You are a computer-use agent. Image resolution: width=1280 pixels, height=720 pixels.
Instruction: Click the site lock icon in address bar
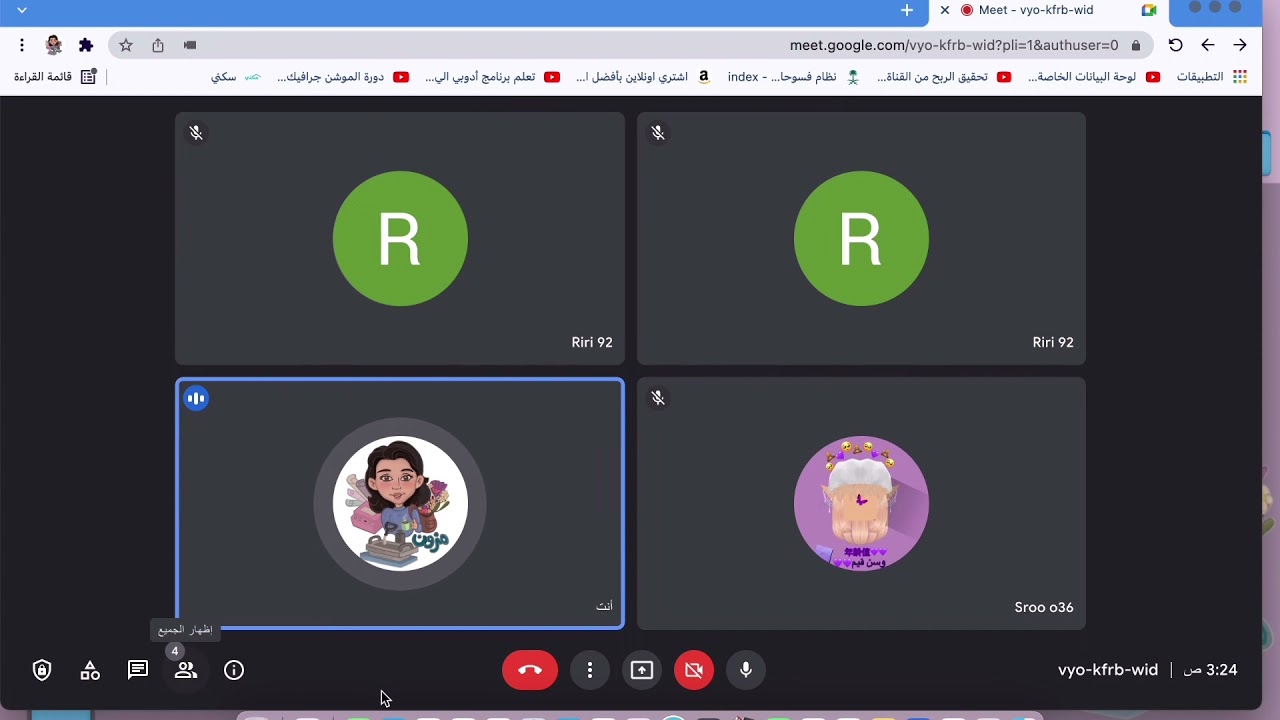coord(1136,45)
